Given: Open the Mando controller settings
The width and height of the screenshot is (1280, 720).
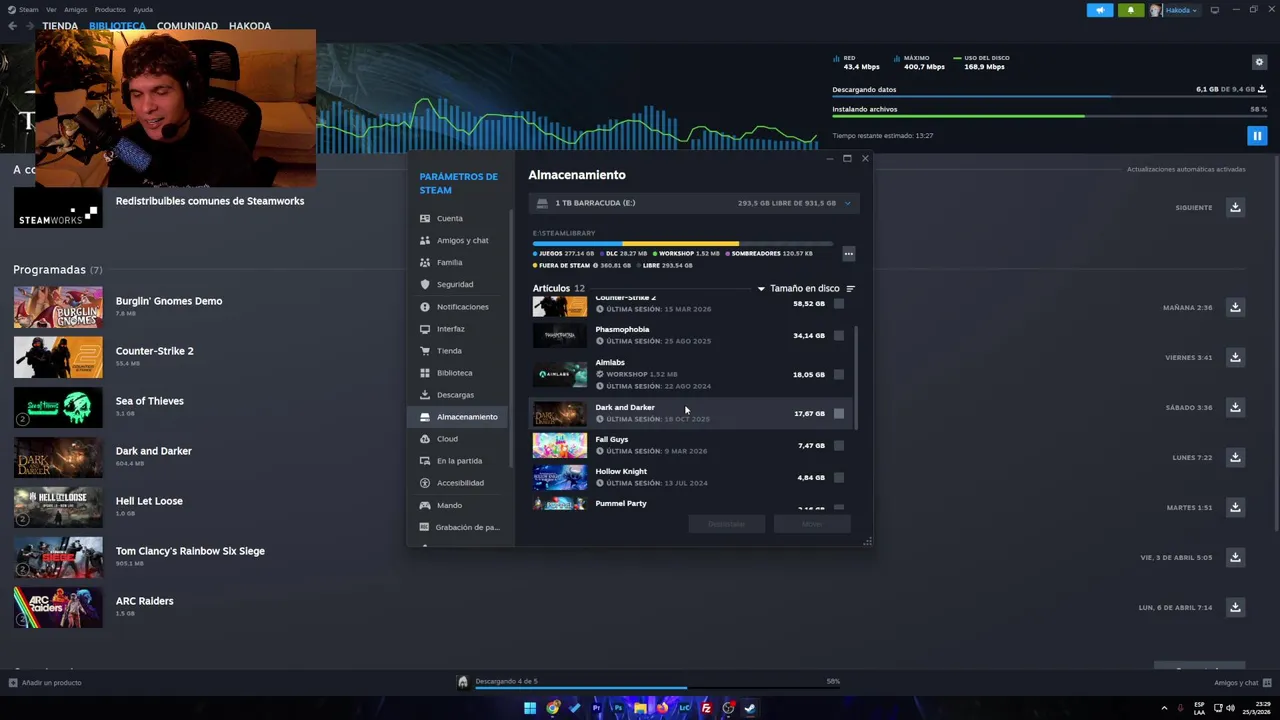Looking at the screenshot, I should tap(459, 505).
